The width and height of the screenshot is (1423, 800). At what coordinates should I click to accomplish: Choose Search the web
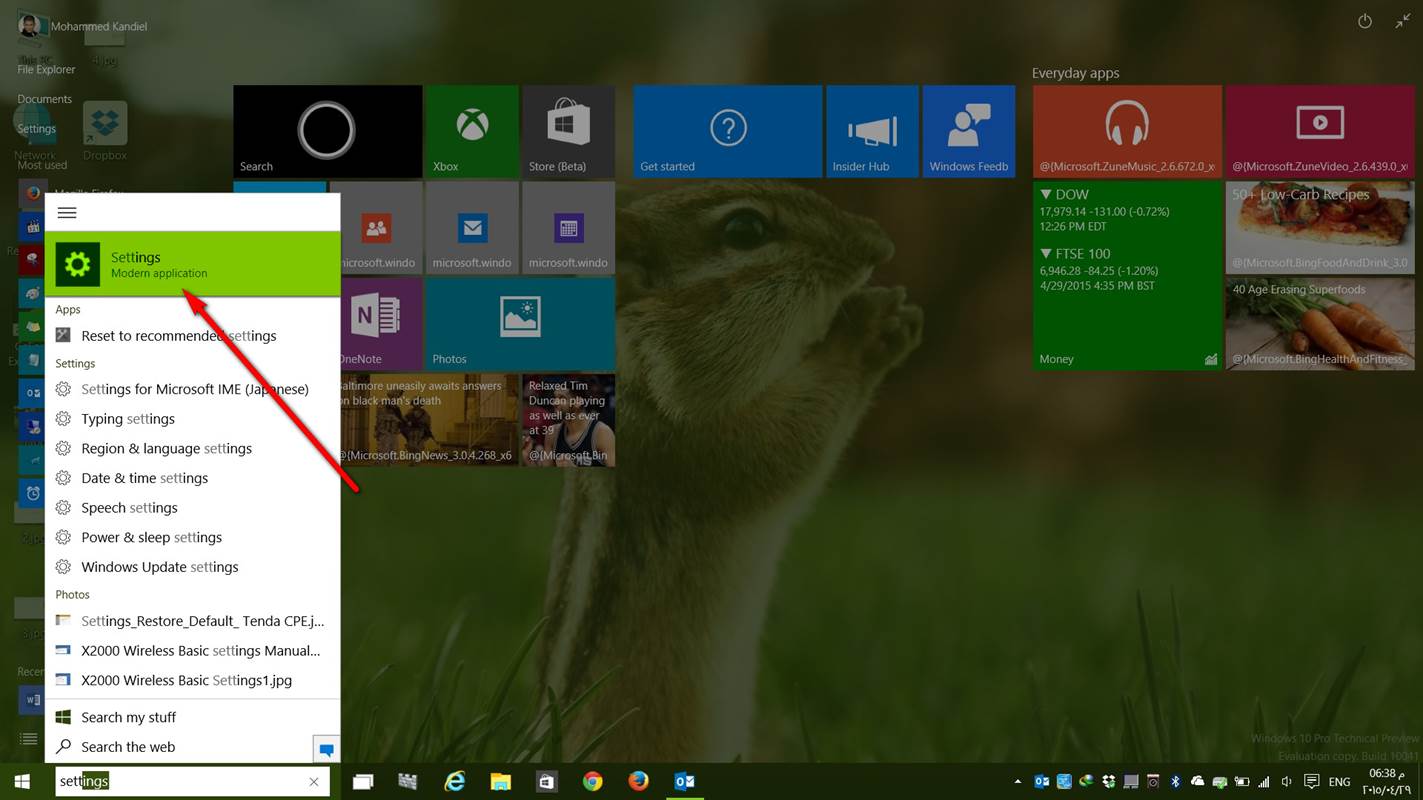tap(180, 747)
